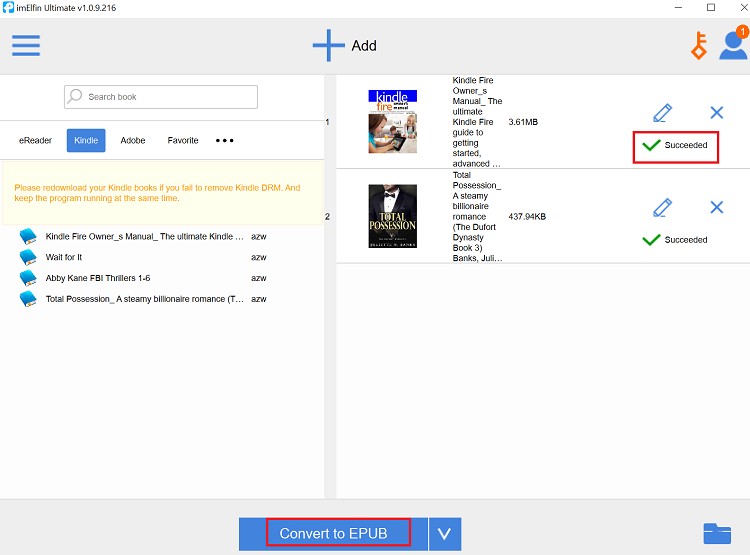Viewport: 750px width, 555px height.
Task: Click Succeeded status of Total Possession
Action: [x=674, y=240]
